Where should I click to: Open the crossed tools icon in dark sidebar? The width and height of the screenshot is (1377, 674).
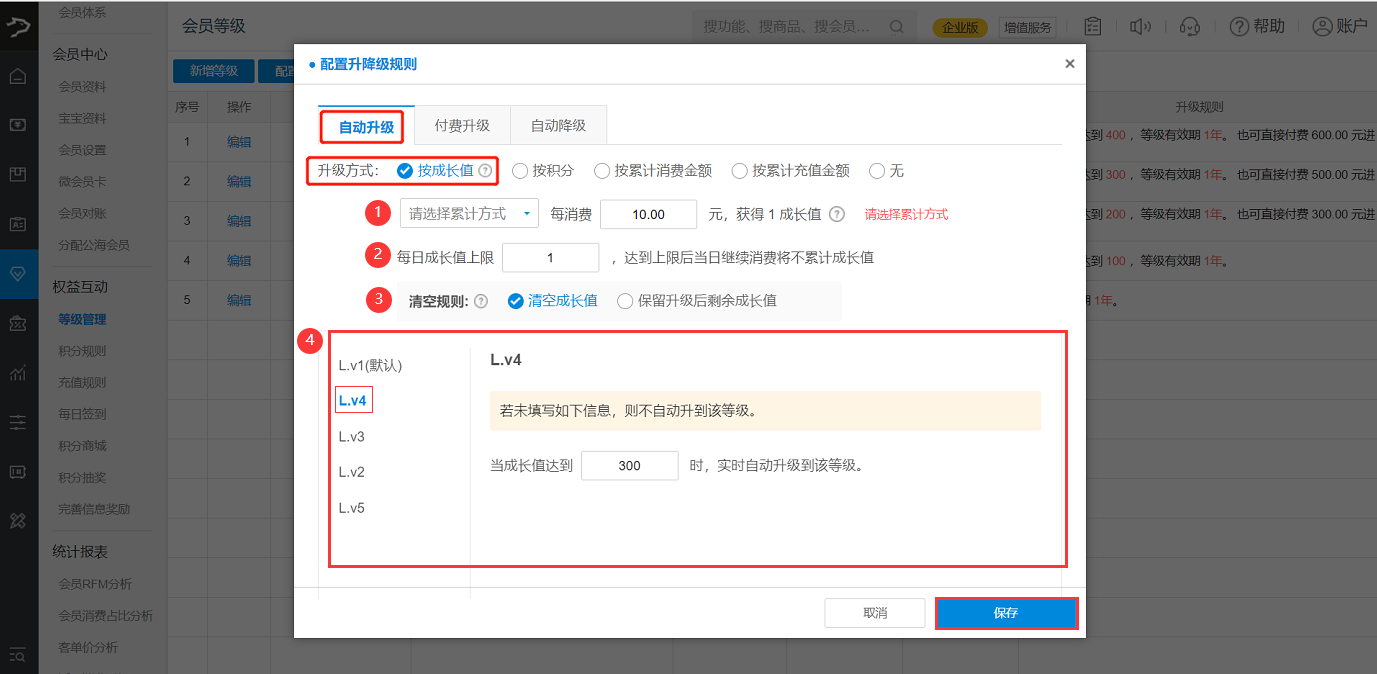pyautogui.click(x=18, y=521)
